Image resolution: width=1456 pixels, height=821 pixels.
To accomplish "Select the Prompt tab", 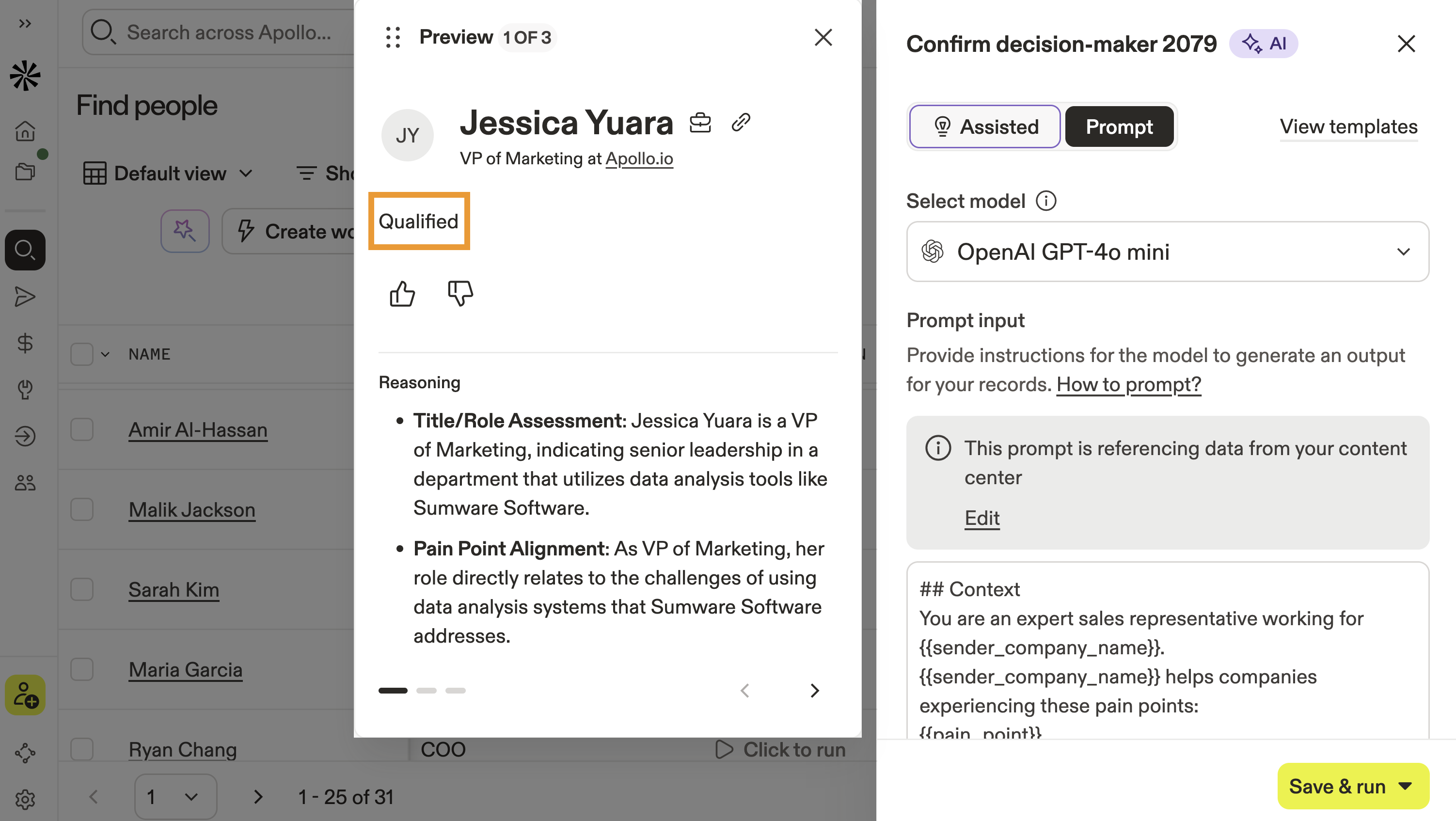I will coord(1119,126).
